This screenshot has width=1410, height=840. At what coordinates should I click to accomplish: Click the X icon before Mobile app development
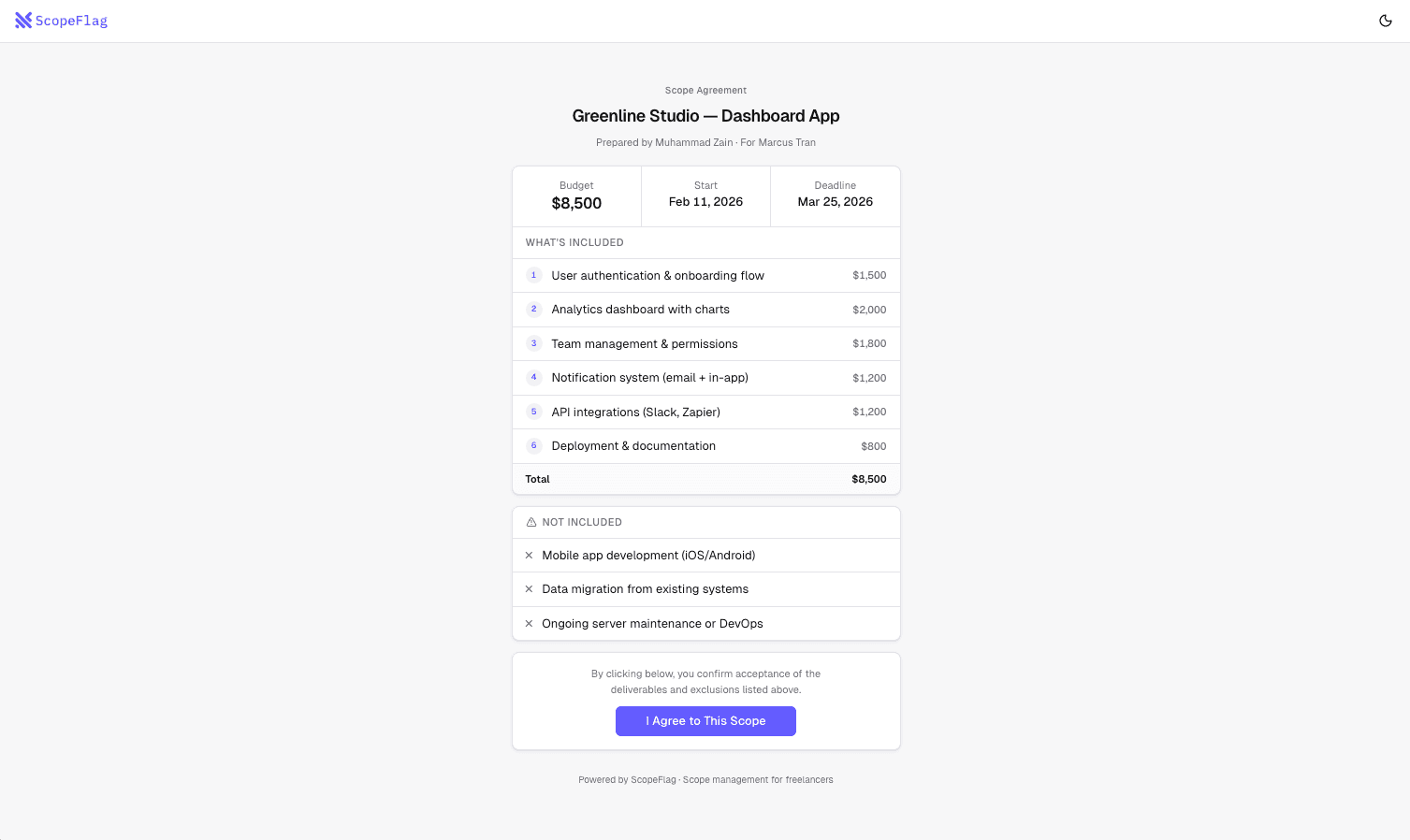point(530,555)
